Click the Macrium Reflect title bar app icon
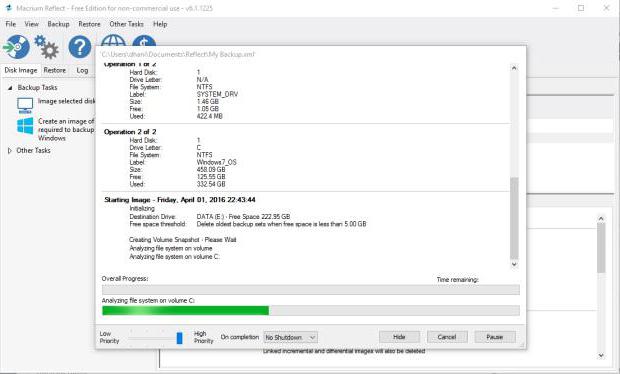 click(x=8, y=8)
